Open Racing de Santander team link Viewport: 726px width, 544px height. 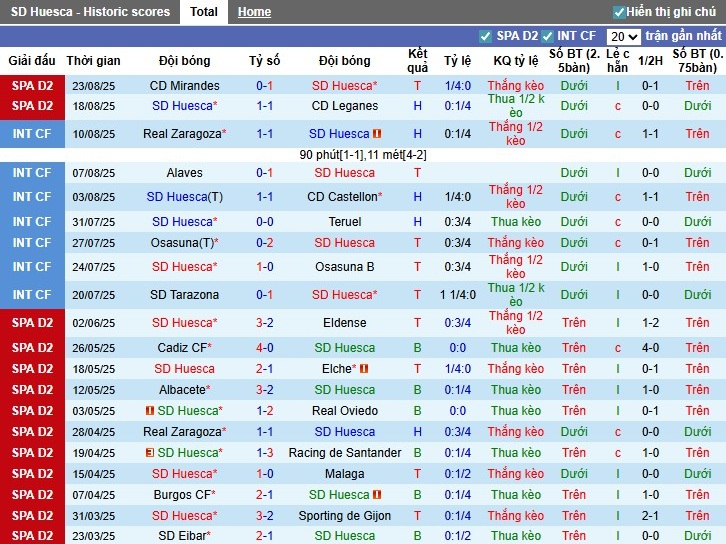click(x=344, y=452)
